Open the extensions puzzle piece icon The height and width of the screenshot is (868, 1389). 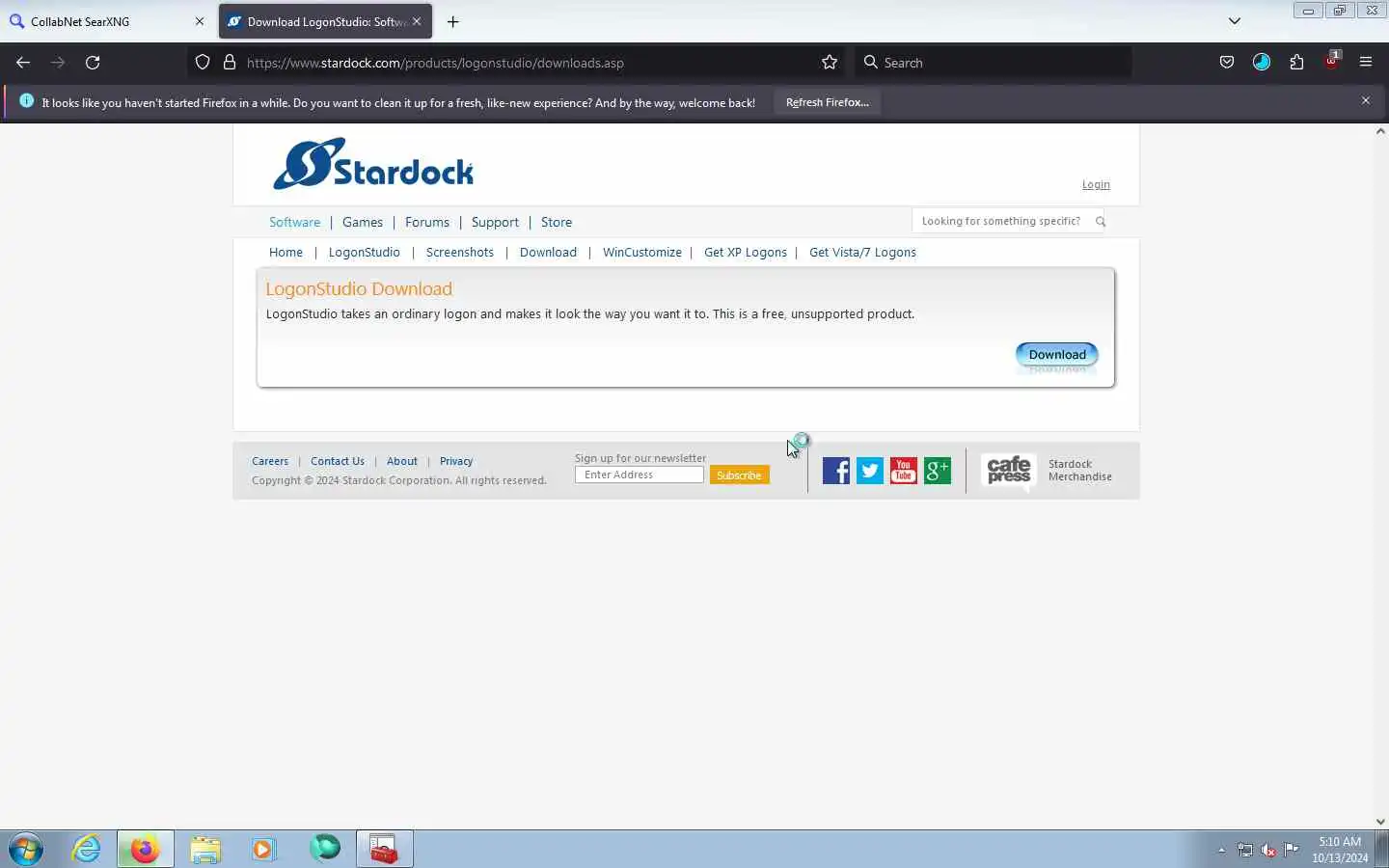[x=1296, y=63]
